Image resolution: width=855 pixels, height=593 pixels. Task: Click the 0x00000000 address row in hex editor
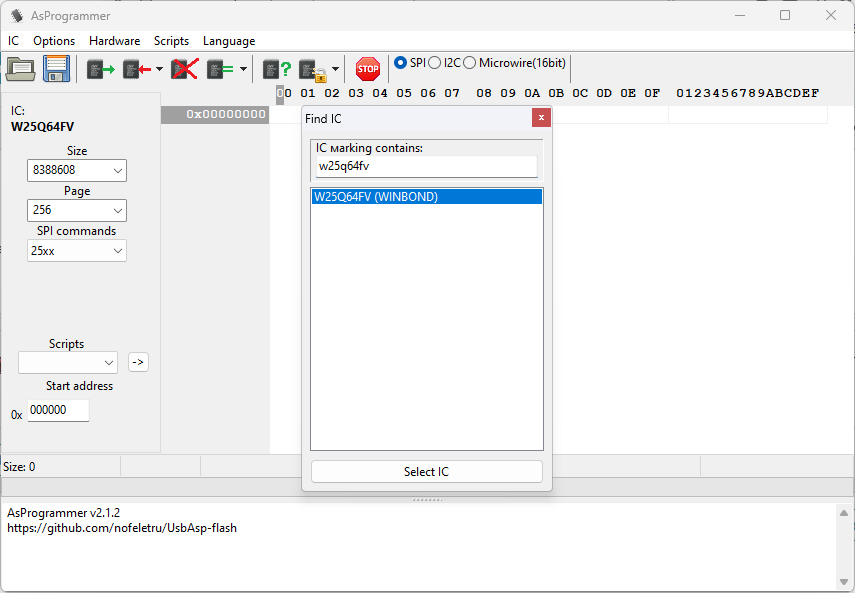215,114
